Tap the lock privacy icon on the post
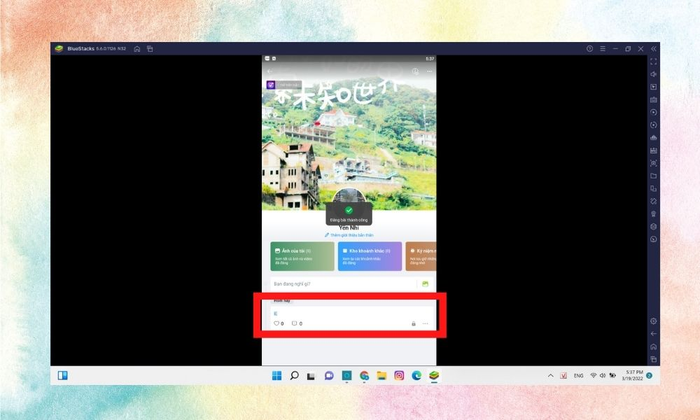This screenshot has height=420, width=700. [x=413, y=323]
